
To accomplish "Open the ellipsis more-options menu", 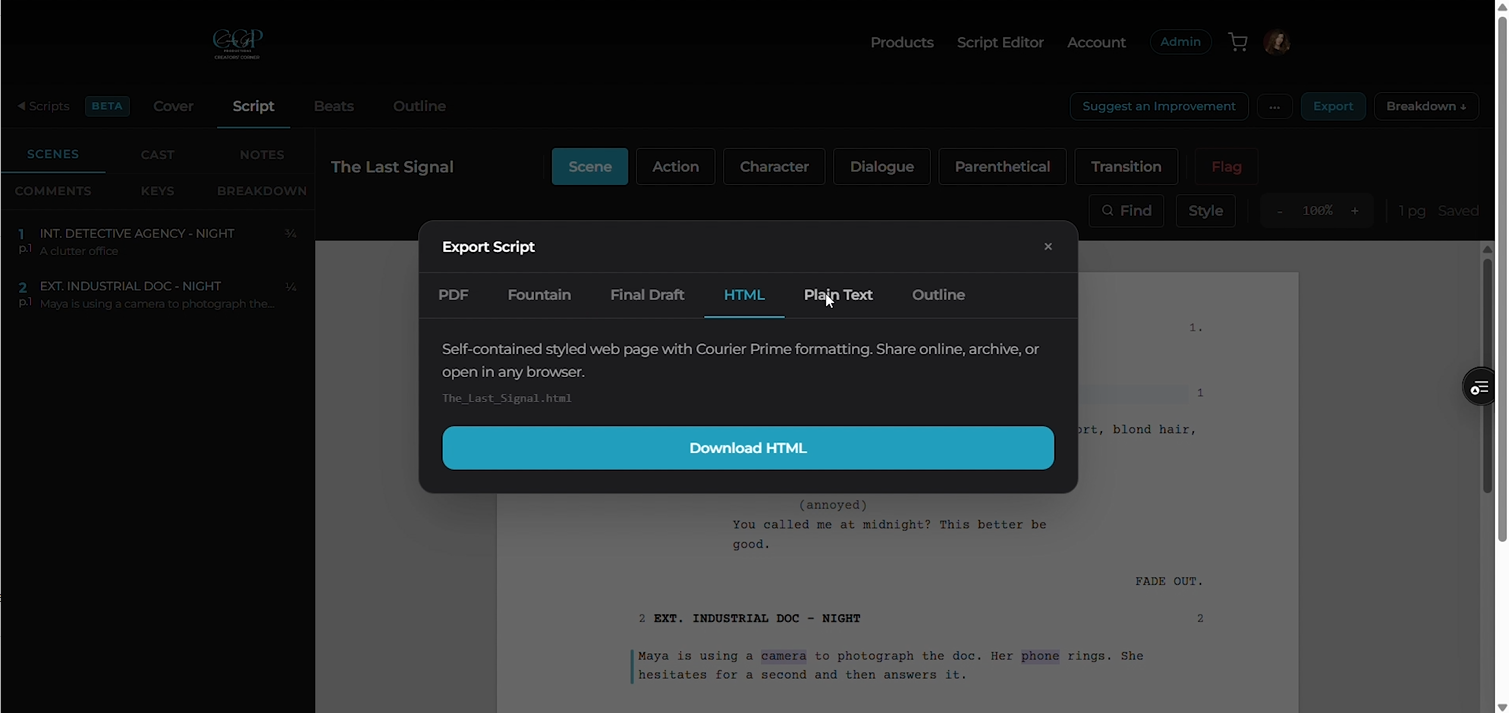I will pyautogui.click(x=1274, y=106).
